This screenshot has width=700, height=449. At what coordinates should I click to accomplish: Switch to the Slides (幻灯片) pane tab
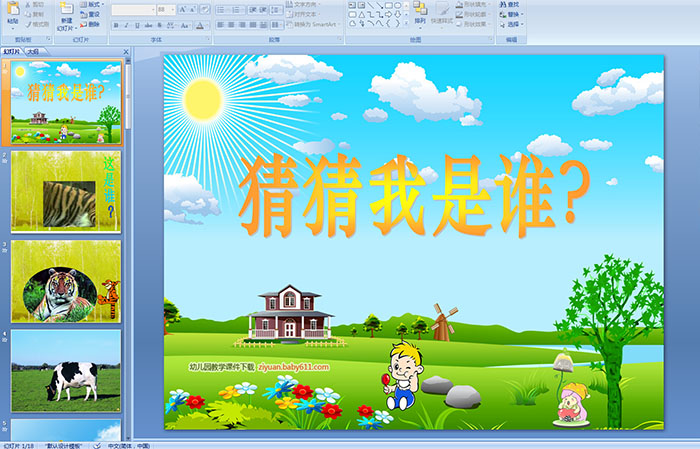[x=12, y=52]
